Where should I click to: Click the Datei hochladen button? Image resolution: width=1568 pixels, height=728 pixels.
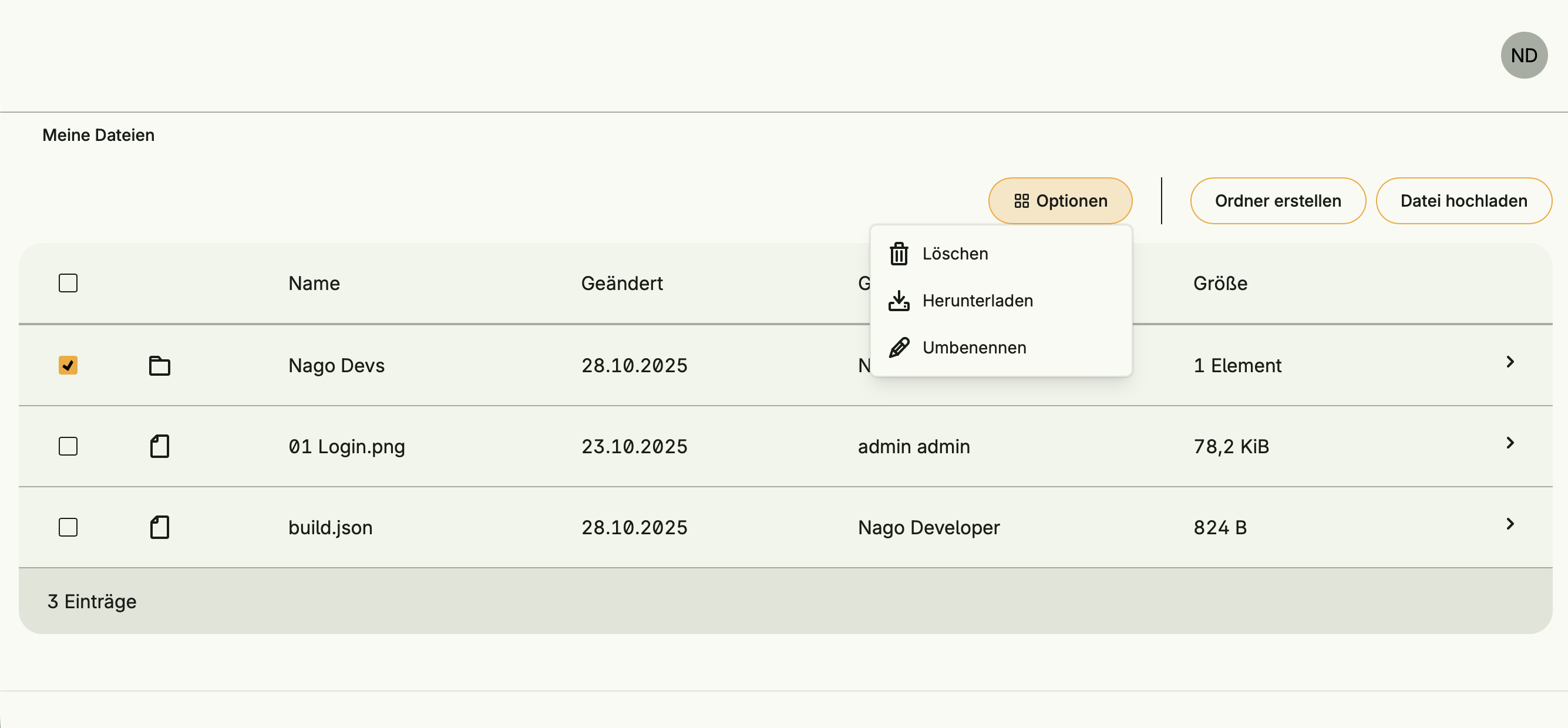click(1463, 201)
